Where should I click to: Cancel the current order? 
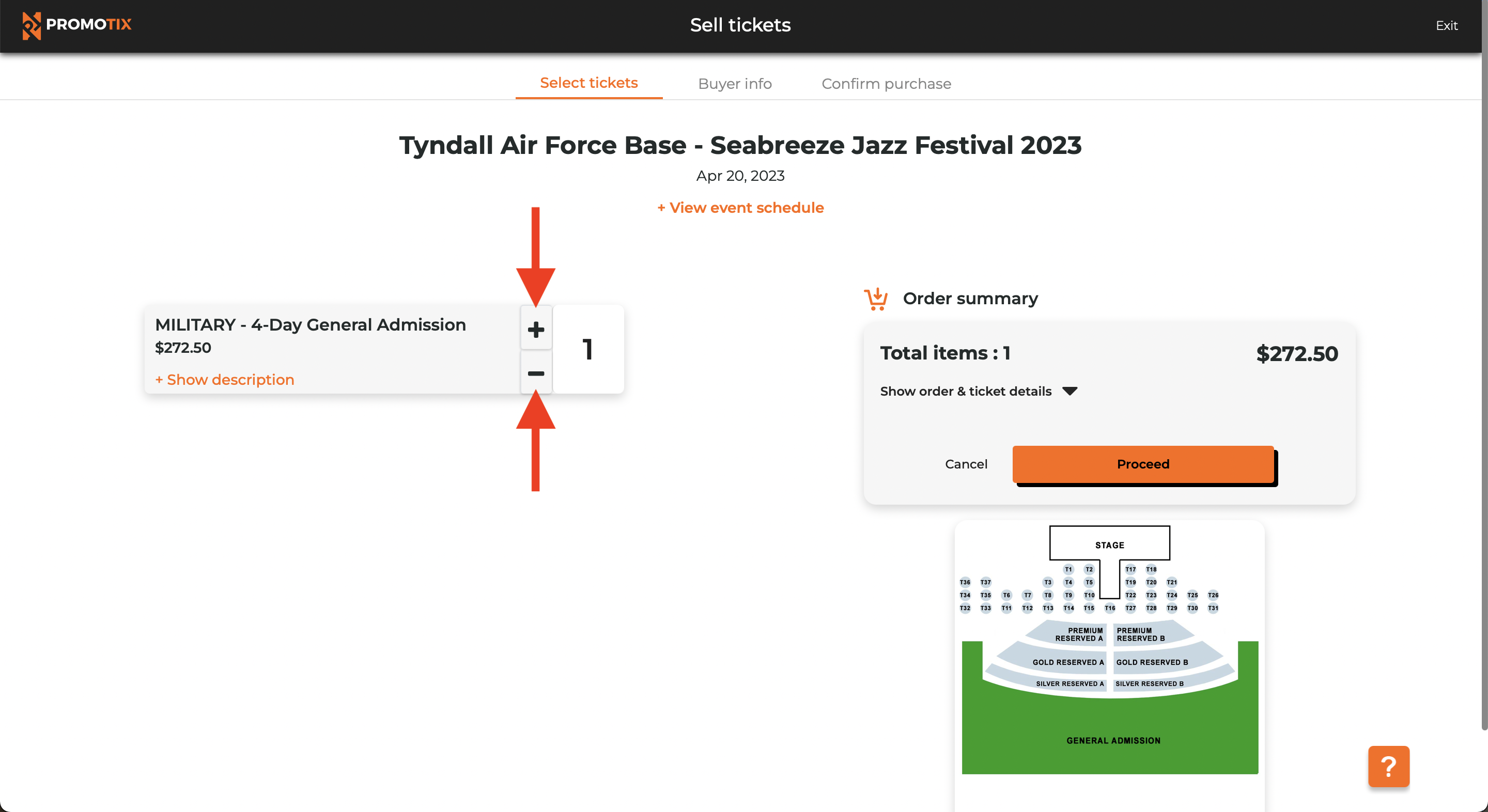pyautogui.click(x=966, y=464)
